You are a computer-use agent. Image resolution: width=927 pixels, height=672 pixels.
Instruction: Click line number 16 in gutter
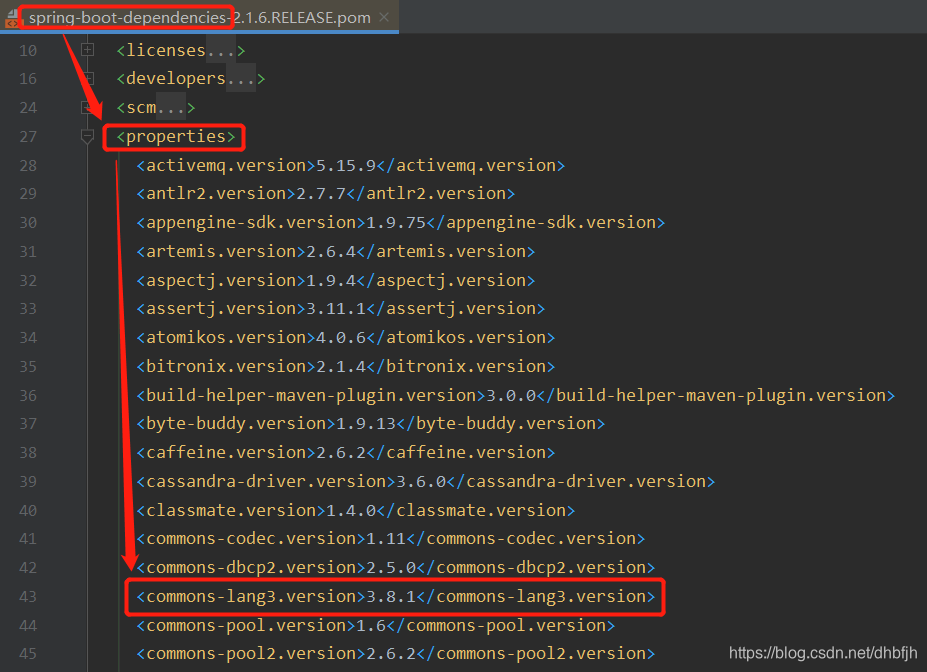tap(28, 79)
